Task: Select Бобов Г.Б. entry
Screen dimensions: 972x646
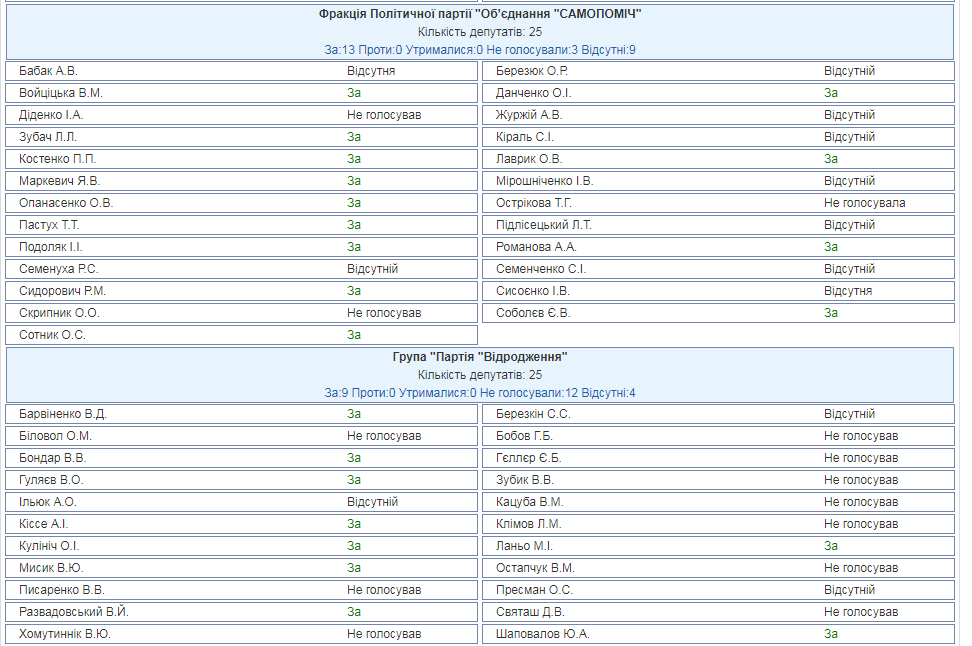Action: pyautogui.click(x=524, y=436)
